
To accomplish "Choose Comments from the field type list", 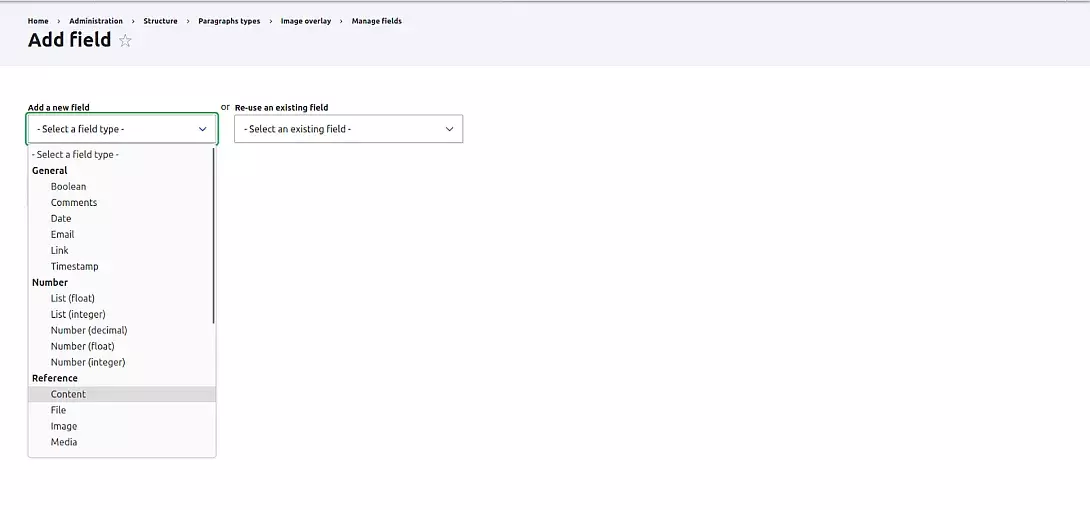I will coord(74,203).
